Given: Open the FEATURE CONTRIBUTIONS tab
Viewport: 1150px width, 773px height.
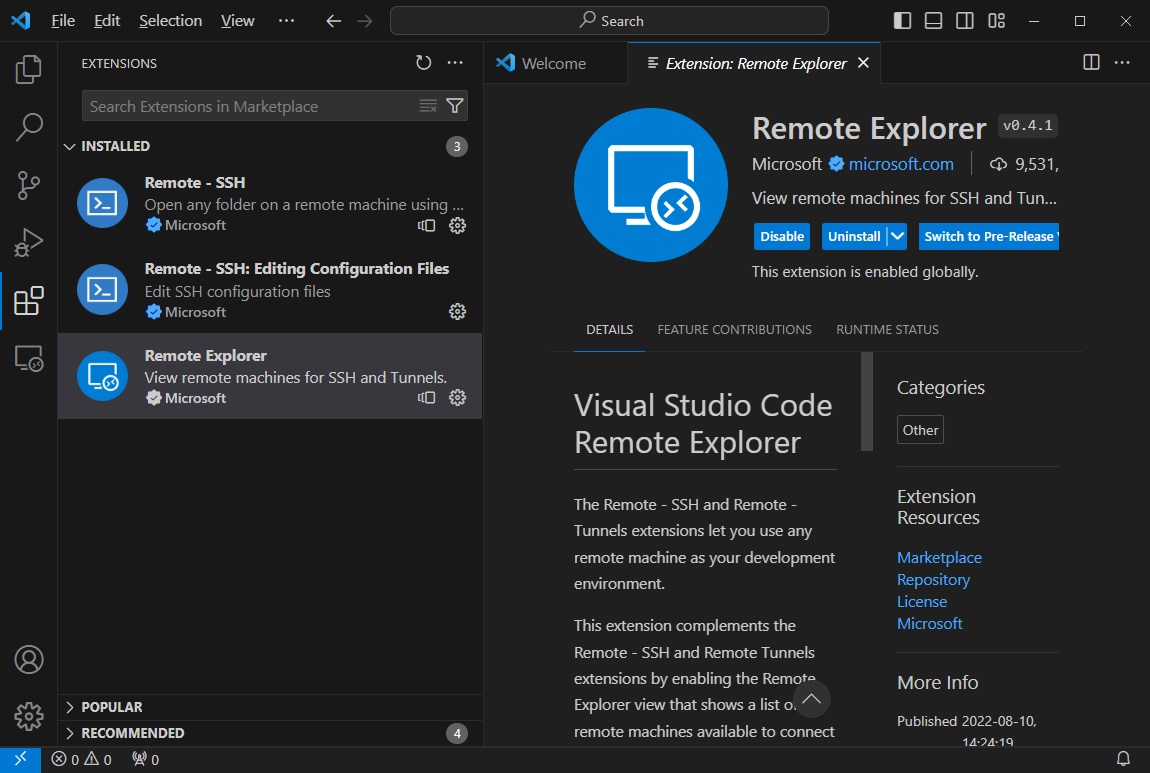Looking at the screenshot, I should click(734, 329).
